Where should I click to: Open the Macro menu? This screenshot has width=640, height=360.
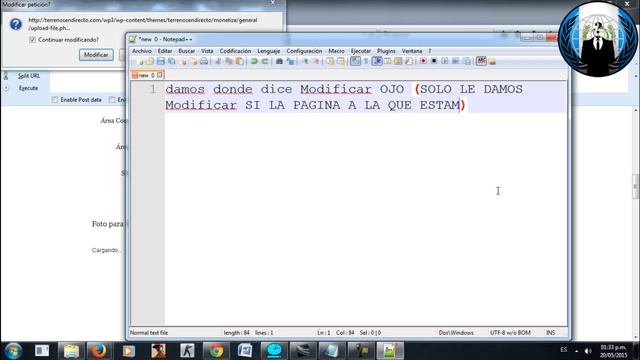(336, 51)
